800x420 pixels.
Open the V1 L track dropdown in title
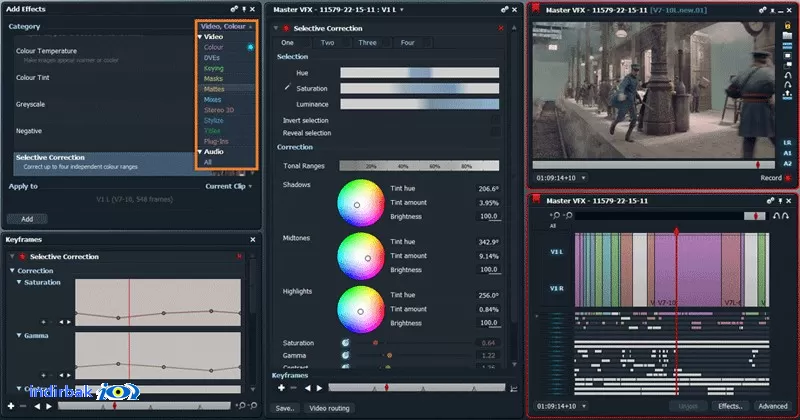click(x=402, y=10)
